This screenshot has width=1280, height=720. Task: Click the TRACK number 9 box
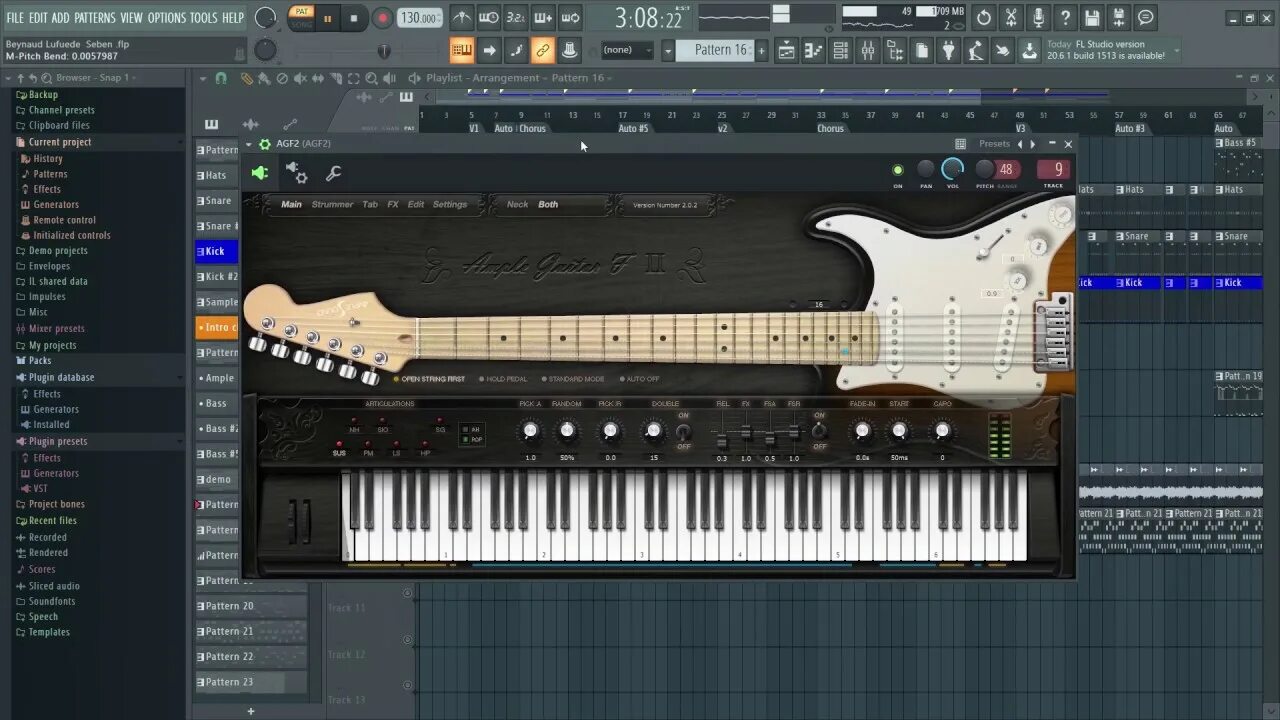pyautogui.click(x=1053, y=169)
